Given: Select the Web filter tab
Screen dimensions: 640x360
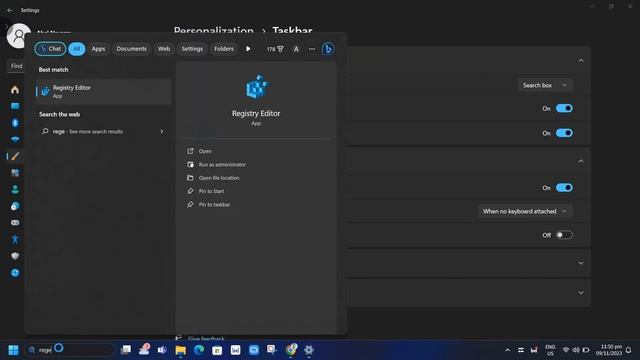Looking at the screenshot, I should click(x=164, y=49).
